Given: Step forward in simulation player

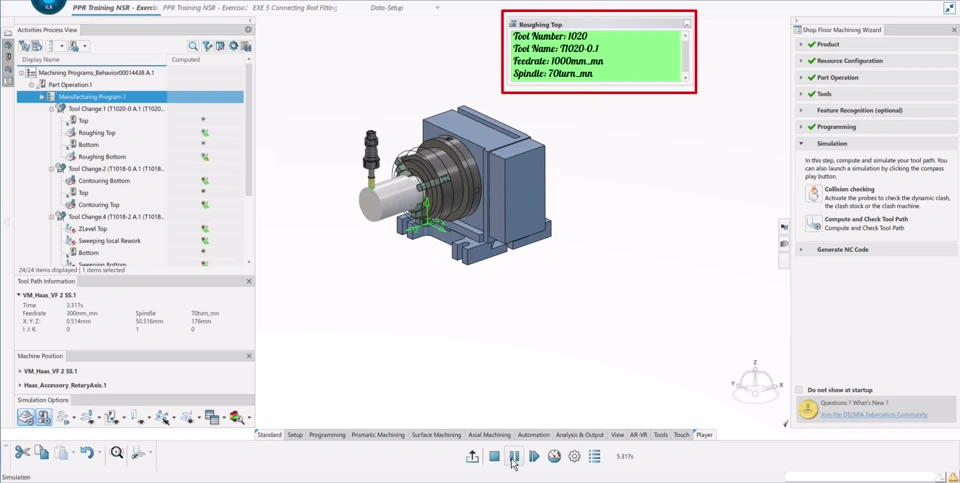Looking at the screenshot, I should pyautogui.click(x=534, y=456).
